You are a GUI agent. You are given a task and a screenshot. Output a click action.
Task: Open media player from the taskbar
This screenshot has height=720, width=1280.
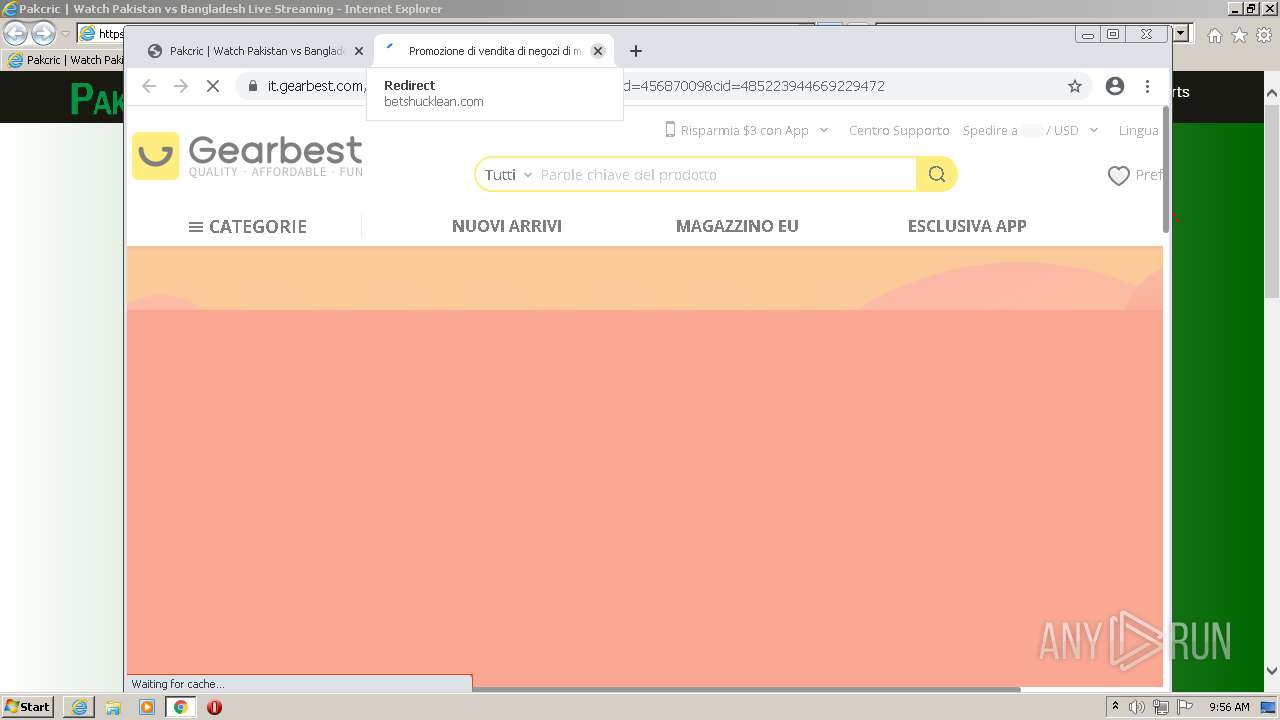[x=147, y=707]
